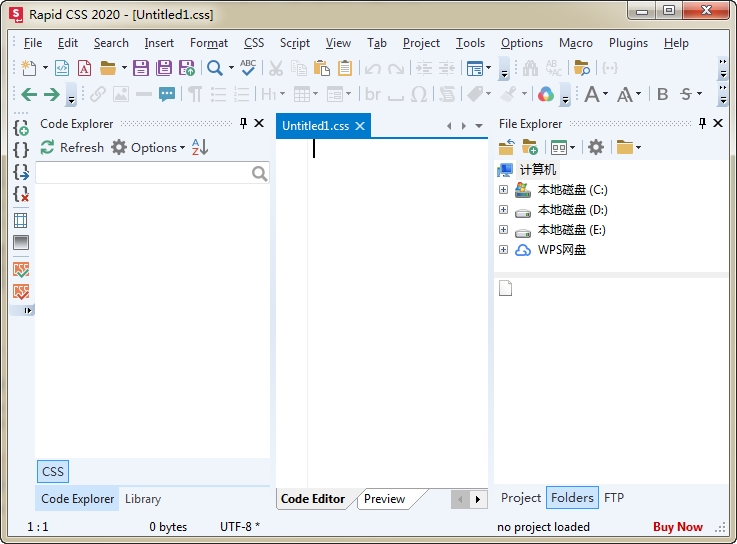
Task: Open file using the folder icon
Action: point(108,68)
